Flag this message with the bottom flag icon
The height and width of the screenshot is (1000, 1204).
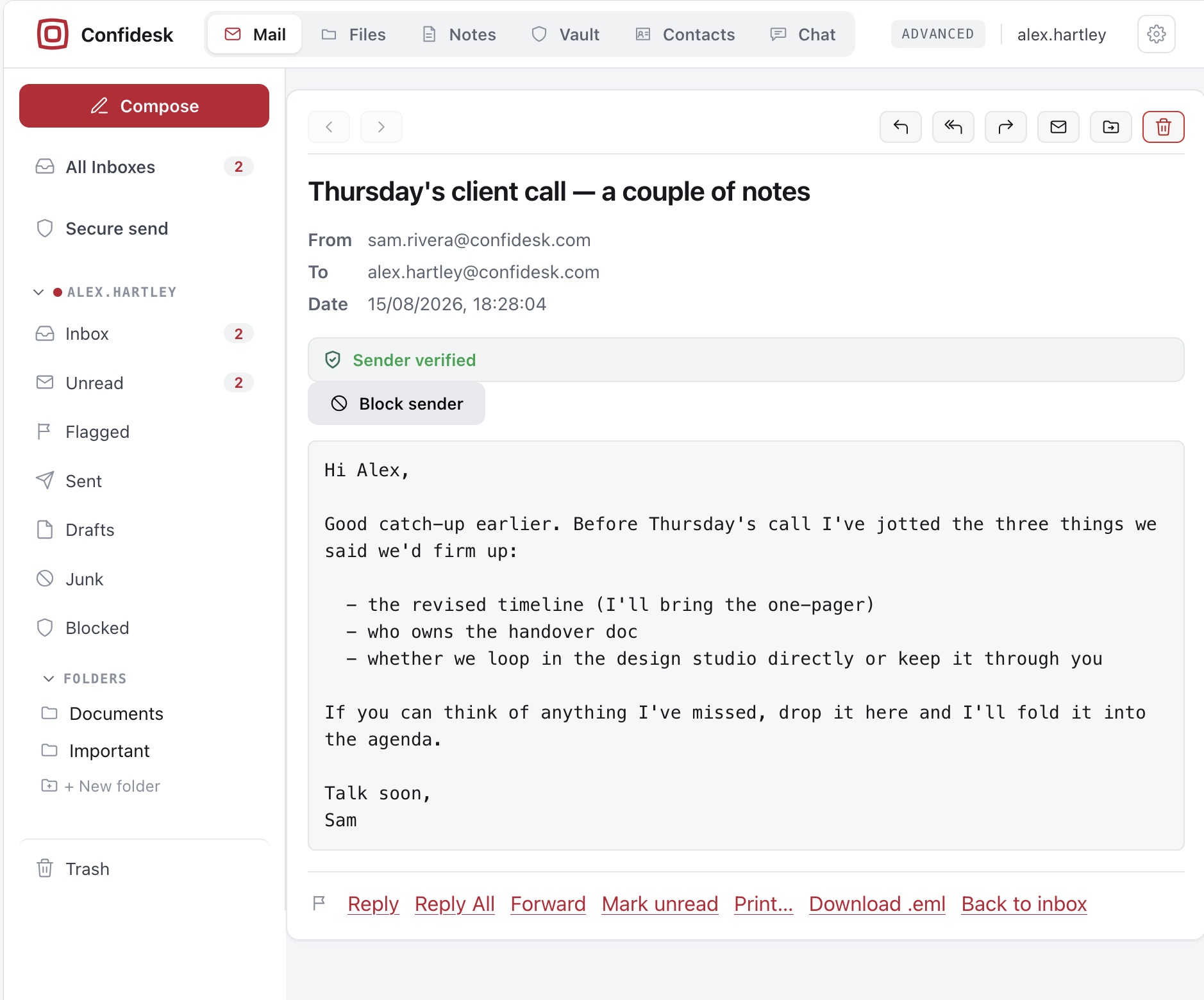(x=319, y=904)
